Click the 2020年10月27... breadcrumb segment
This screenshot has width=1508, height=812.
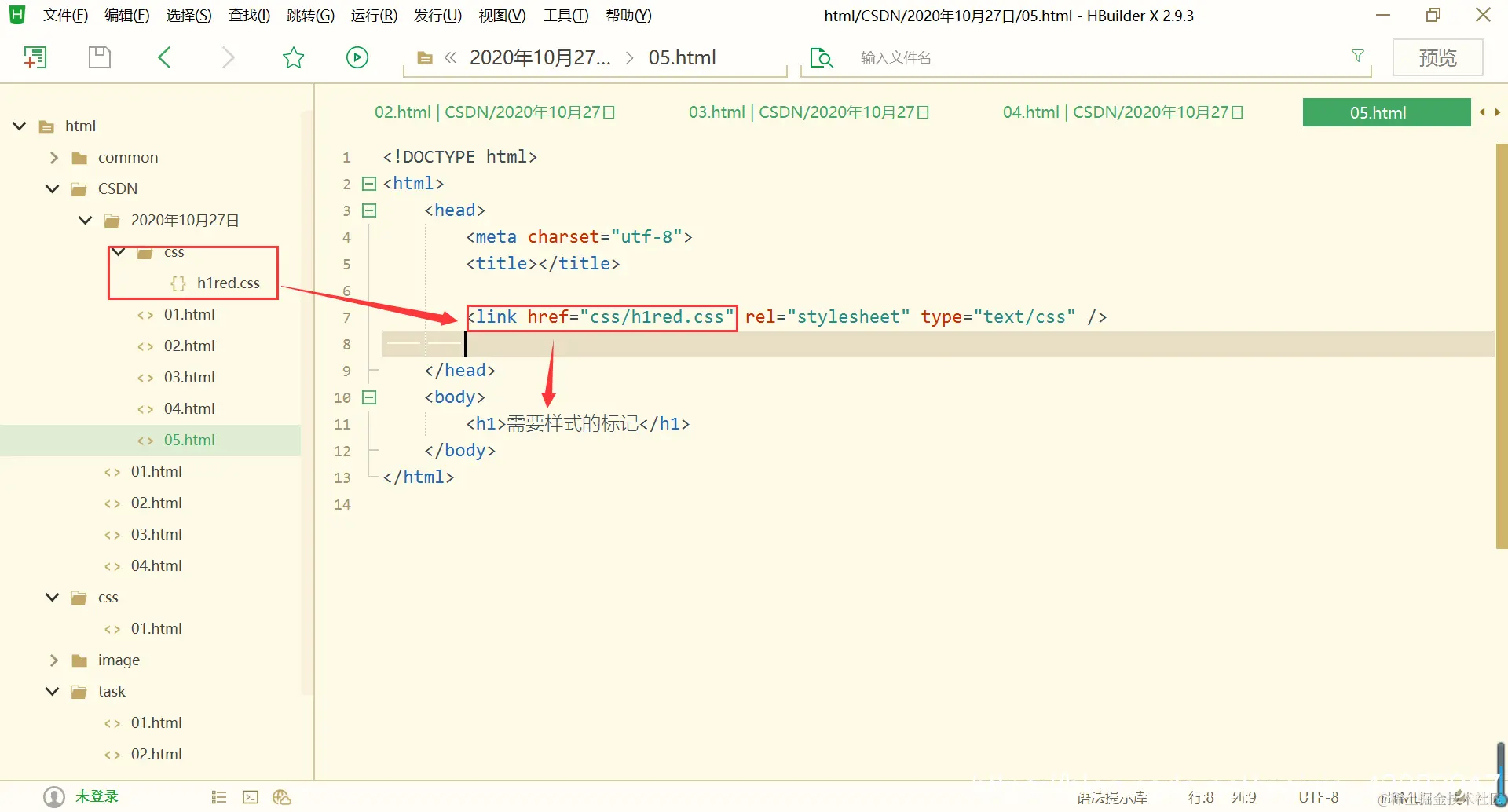pos(540,57)
